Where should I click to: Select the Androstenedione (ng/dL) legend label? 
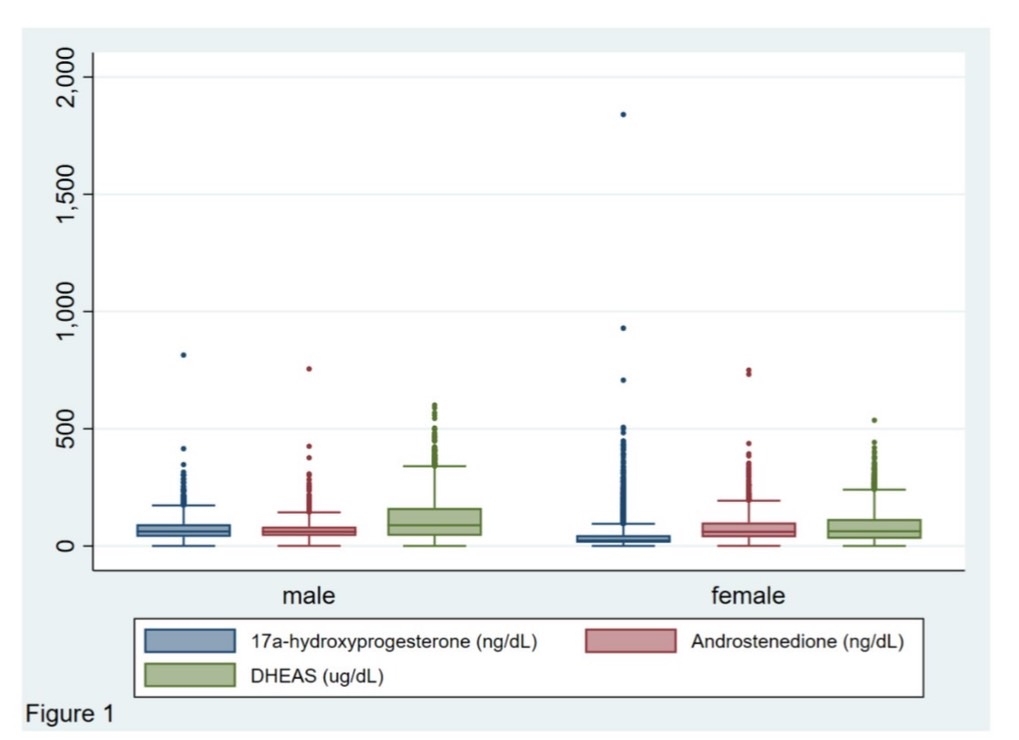797,642
